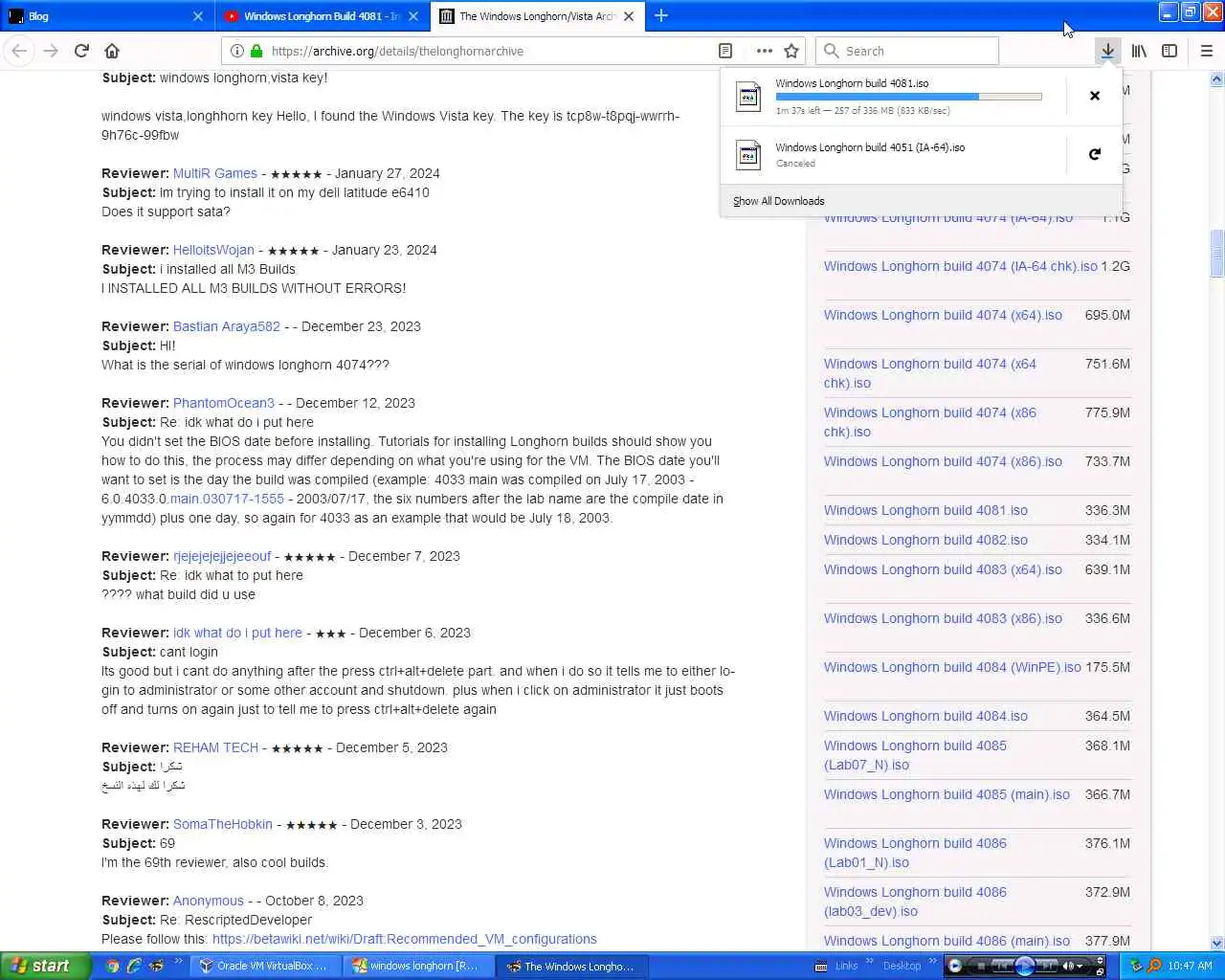The height and width of the screenshot is (980, 1225).
Task: Download Windows Longhorn build 4082.iso
Action: (925, 540)
